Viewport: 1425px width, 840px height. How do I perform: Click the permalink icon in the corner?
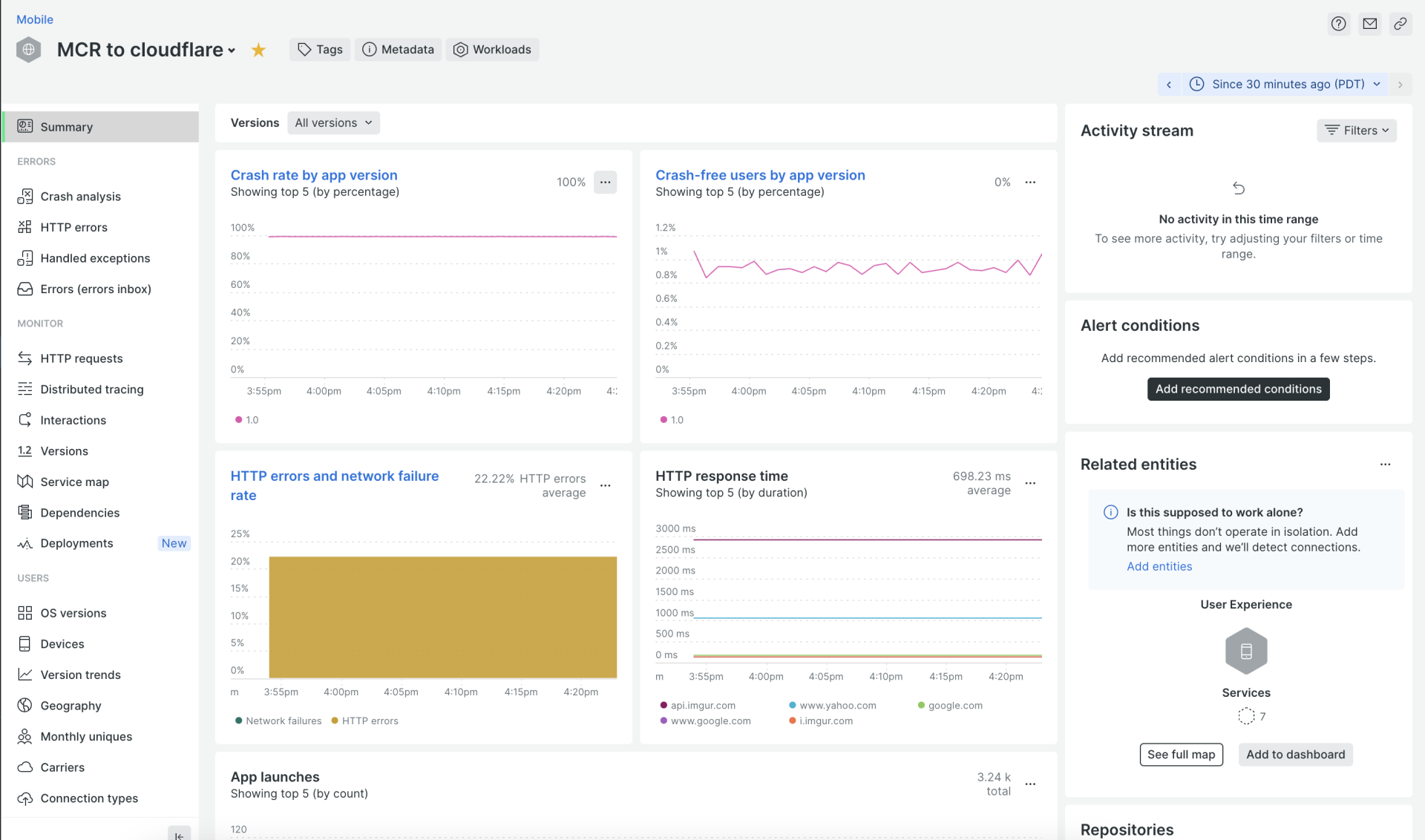(1401, 23)
